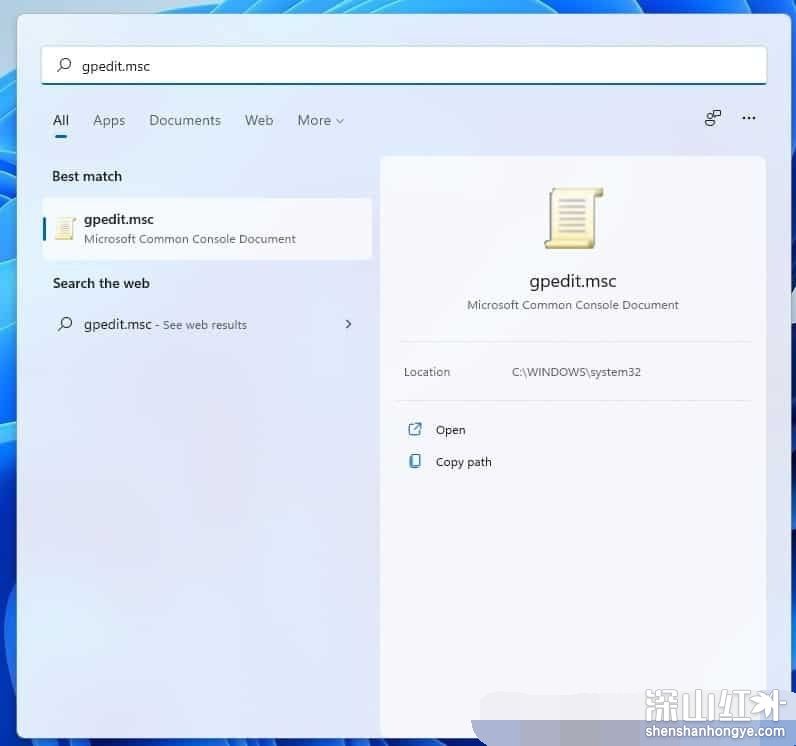Click Open in the preview pane
The width and height of the screenshot is (796, 746).
450,430
